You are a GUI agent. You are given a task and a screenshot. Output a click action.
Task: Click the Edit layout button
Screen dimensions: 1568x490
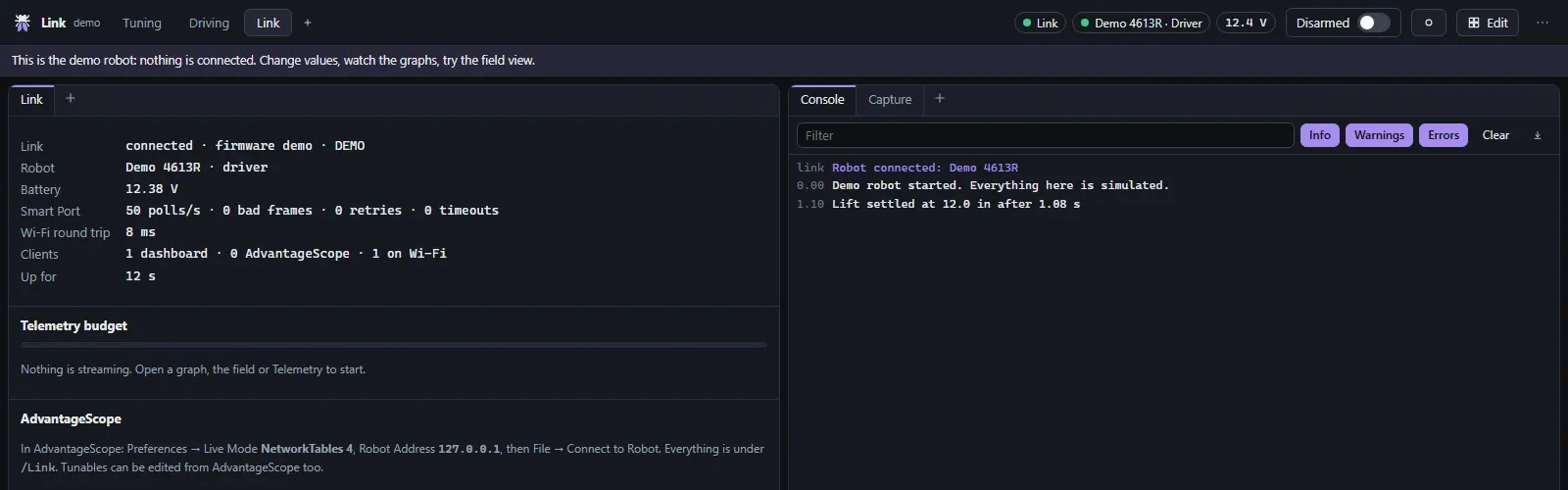[x=1488, y=23]
